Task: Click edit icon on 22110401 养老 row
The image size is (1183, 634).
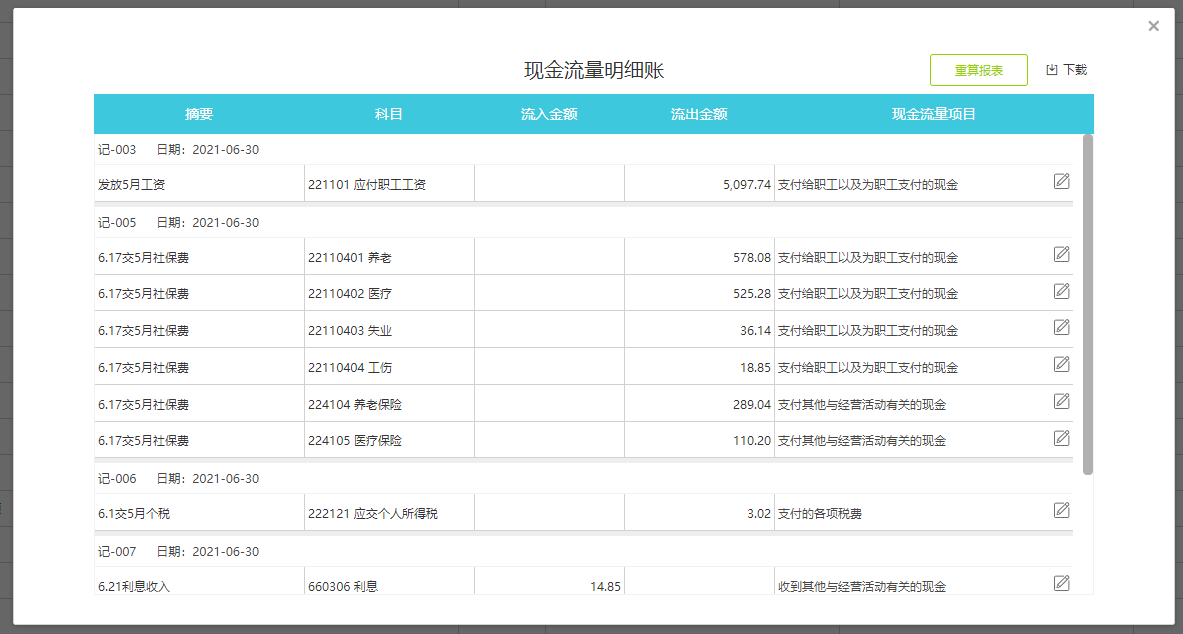Action: [1062, 254]
